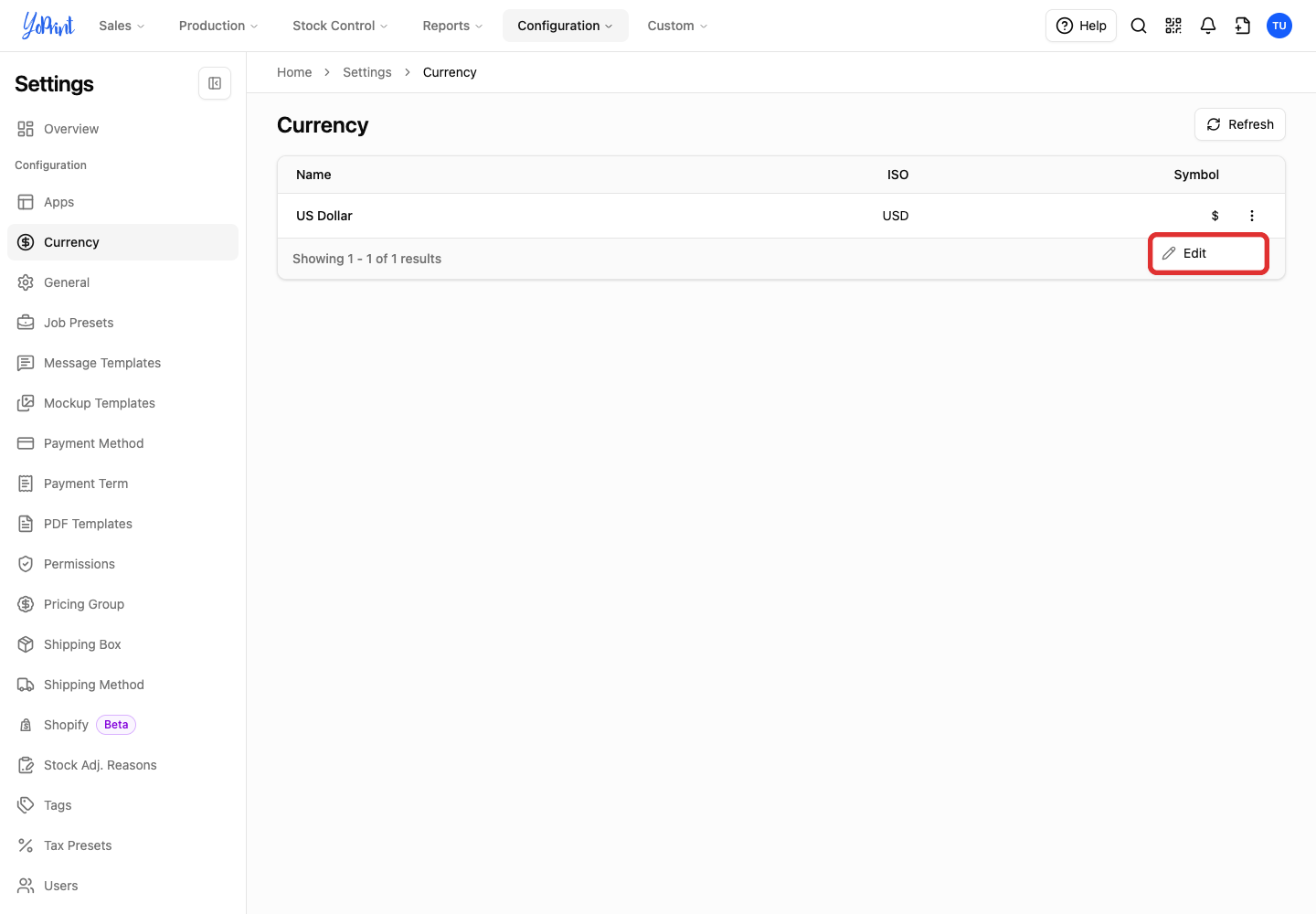
Task: Click the YoPrint logo
Action: click(48, 26)
